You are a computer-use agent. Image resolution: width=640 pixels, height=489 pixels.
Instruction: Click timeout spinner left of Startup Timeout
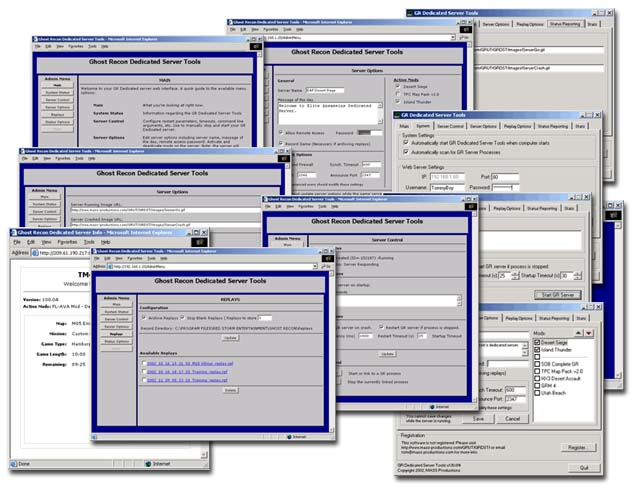pos(515,276)
